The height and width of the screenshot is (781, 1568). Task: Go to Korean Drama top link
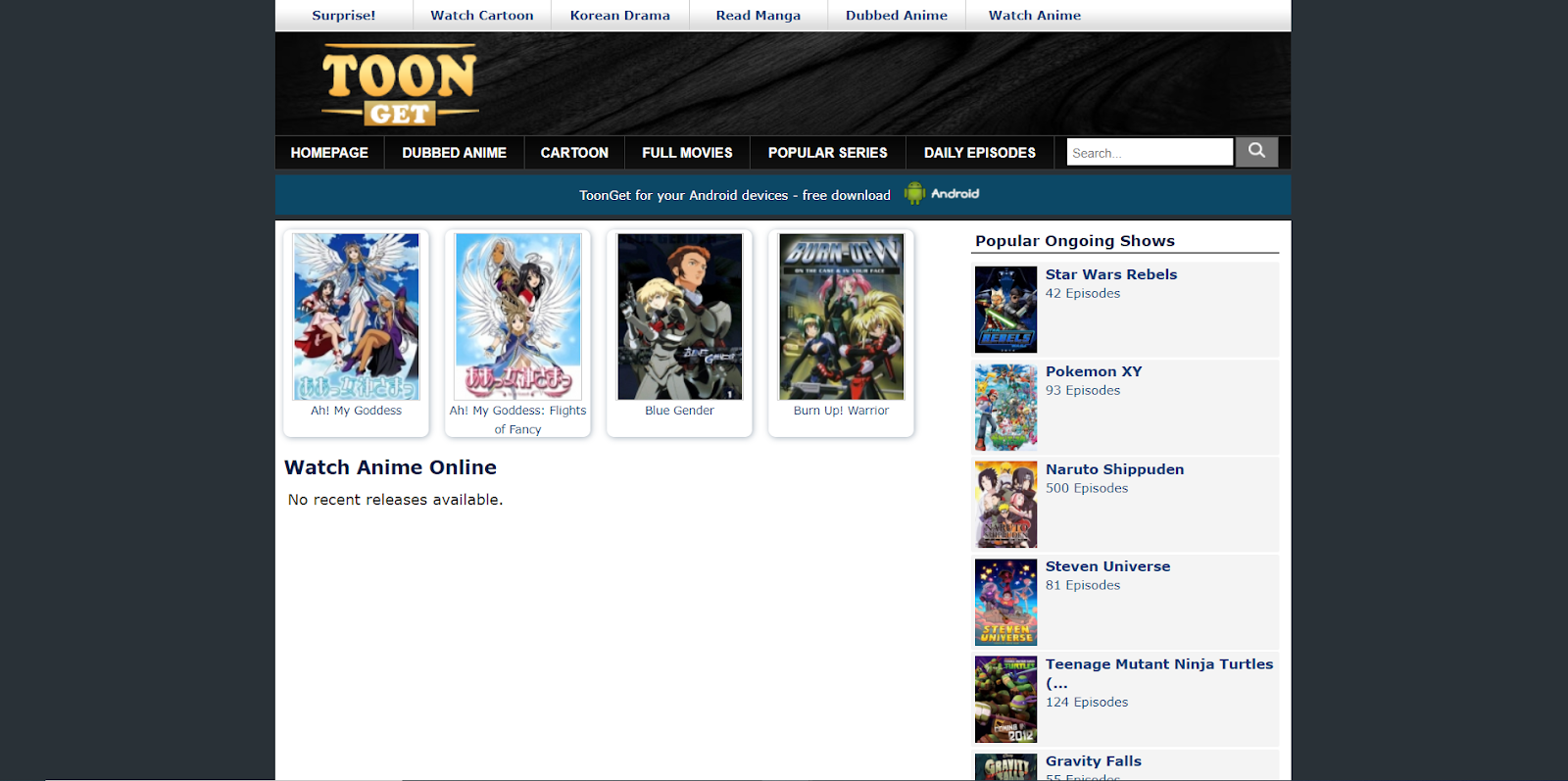click(x=620, y=16)
